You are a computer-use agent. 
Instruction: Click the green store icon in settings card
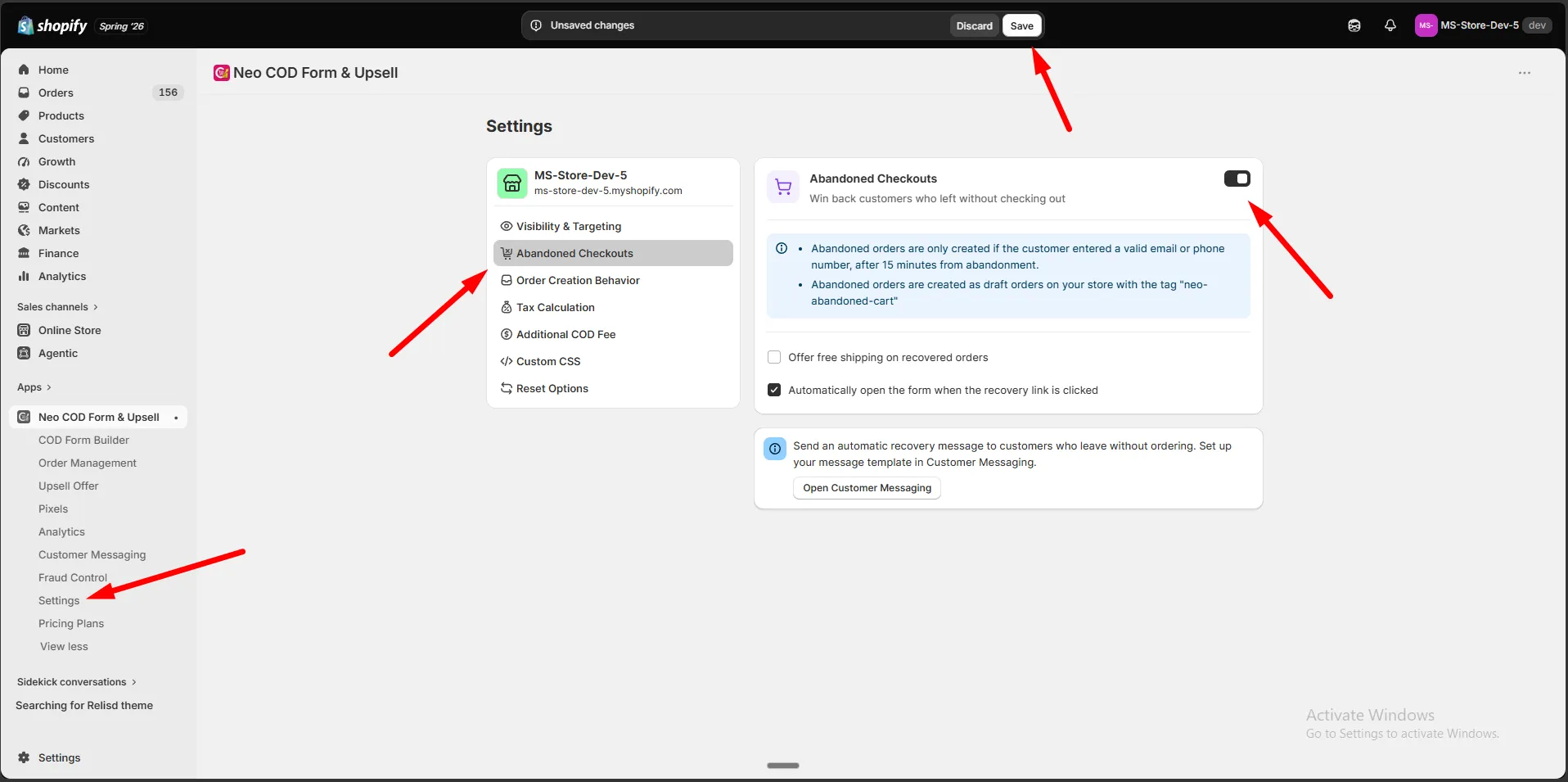coord(512,183)
